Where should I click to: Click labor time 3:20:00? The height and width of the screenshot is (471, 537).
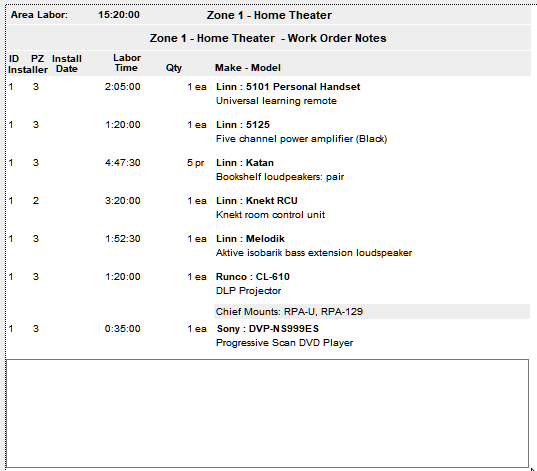tap(123, 201)
